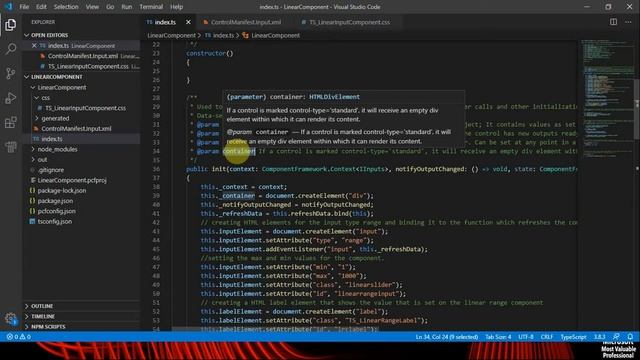The image size is (640, 360).
Task: Open the Source Control view
Action: click(x=11, y=73)
